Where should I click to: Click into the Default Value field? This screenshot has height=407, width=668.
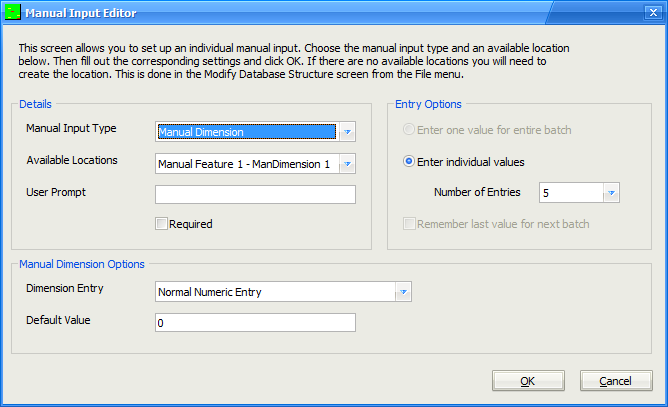coord(255,323)
